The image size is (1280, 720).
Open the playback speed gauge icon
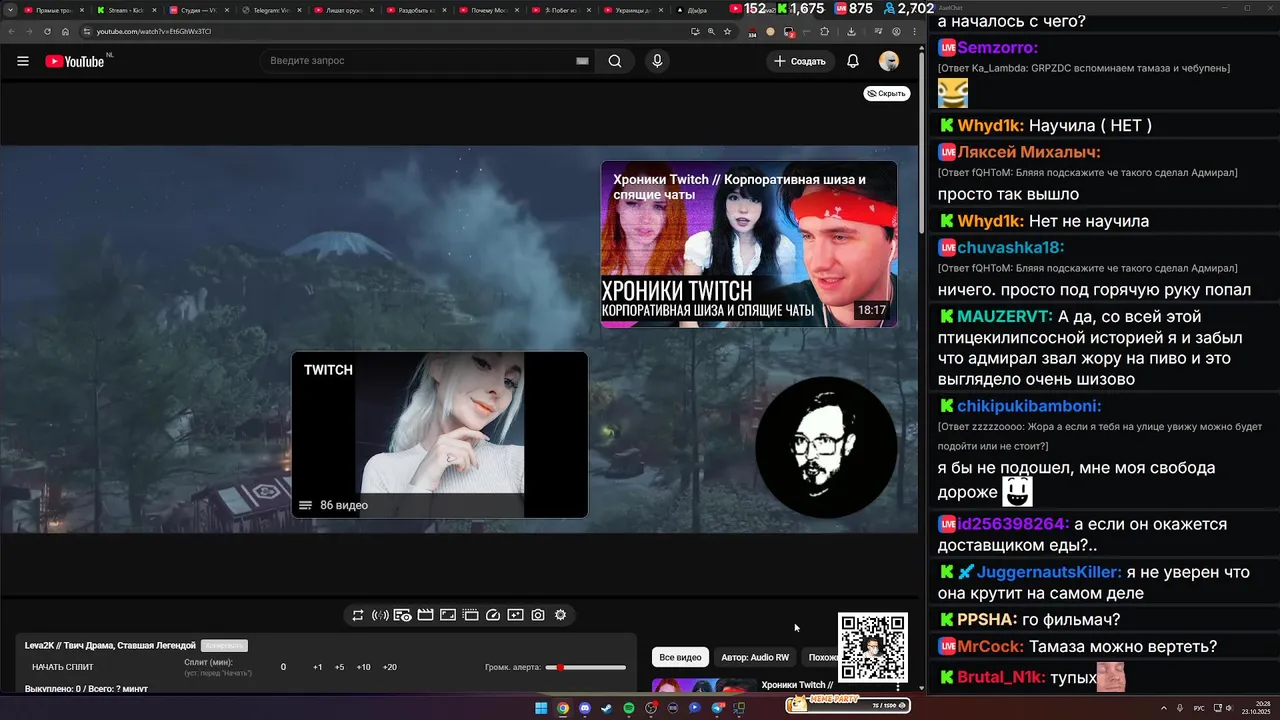pyautogui.click(x=493, y=615)
